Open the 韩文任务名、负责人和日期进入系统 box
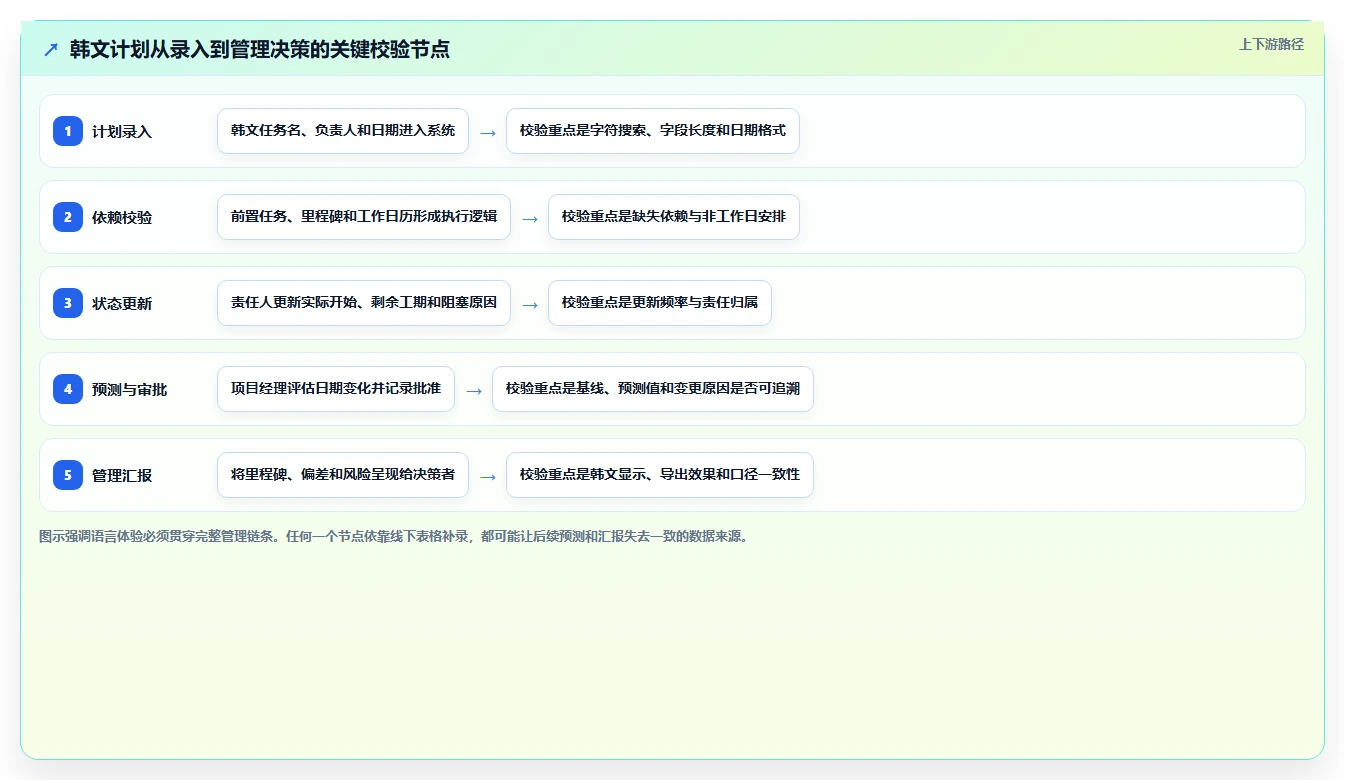The height and width of the screenshot is (780, 1345). (343, 131)
